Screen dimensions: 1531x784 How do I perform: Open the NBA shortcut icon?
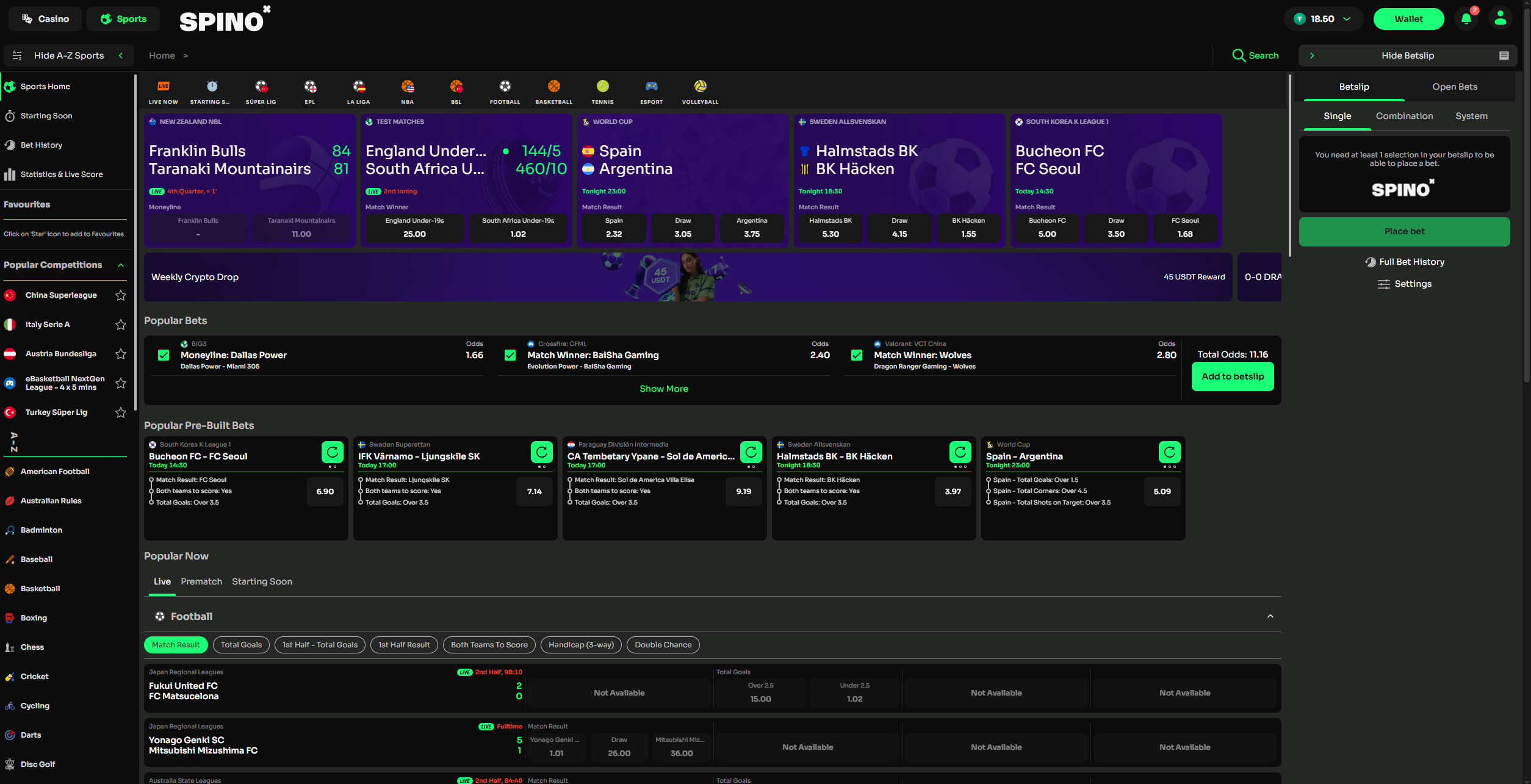pos(408,87)
